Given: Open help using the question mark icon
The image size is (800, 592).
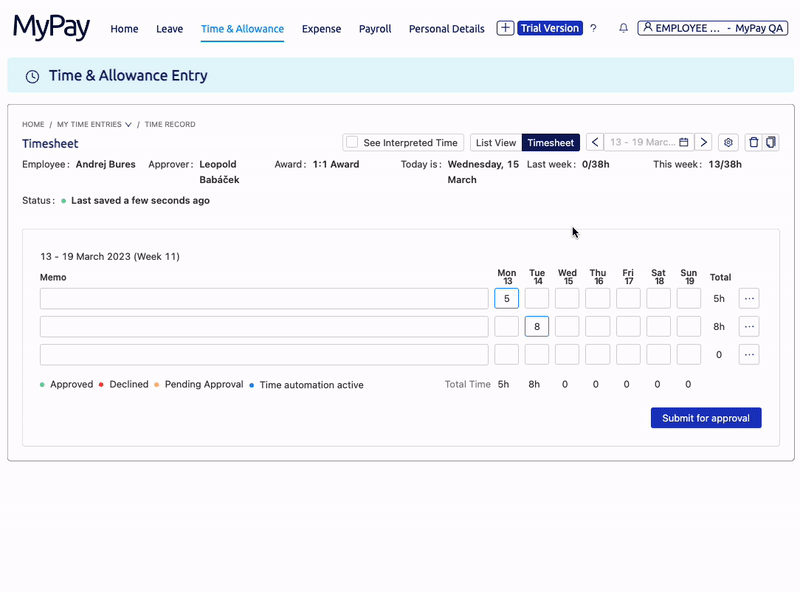Looking at the screenshot, I should pos(594,28).
